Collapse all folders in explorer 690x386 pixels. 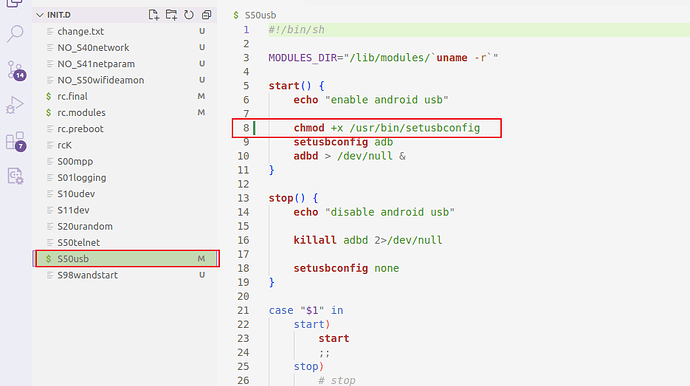[x=206, y=15]
